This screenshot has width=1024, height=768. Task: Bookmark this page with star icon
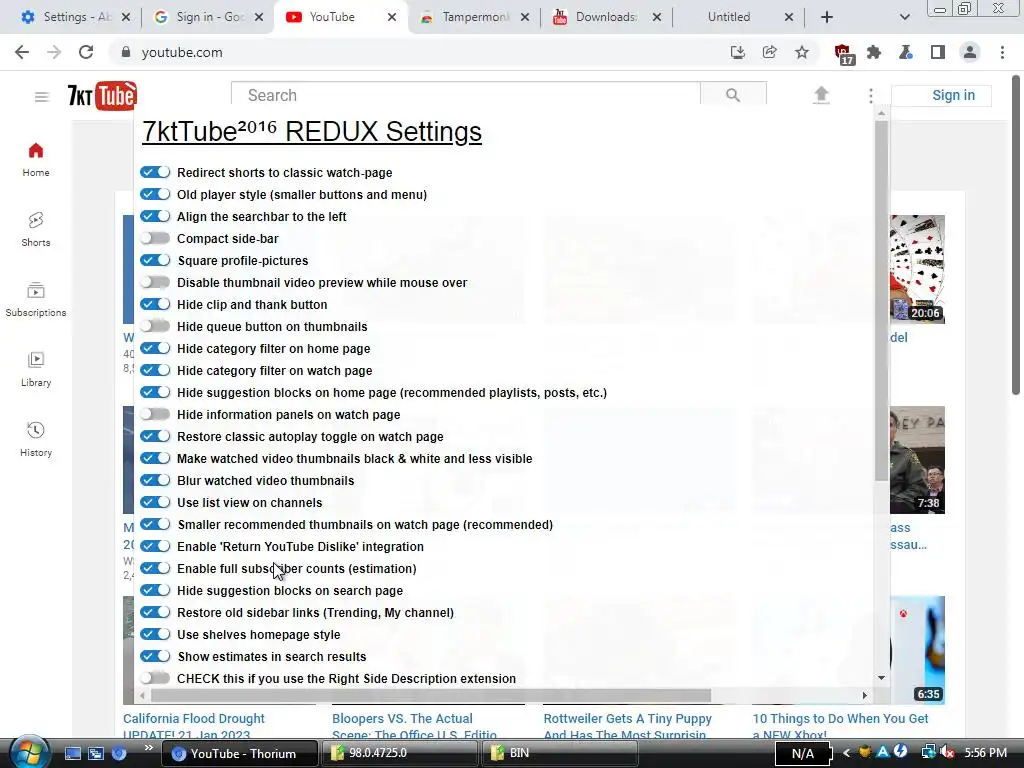pos(802,52)
